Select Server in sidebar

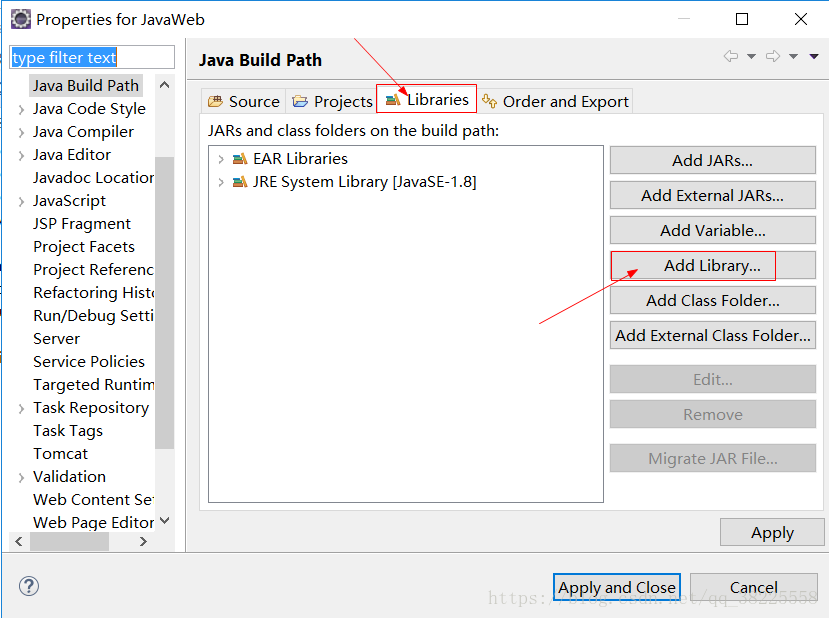pos(57,339)
